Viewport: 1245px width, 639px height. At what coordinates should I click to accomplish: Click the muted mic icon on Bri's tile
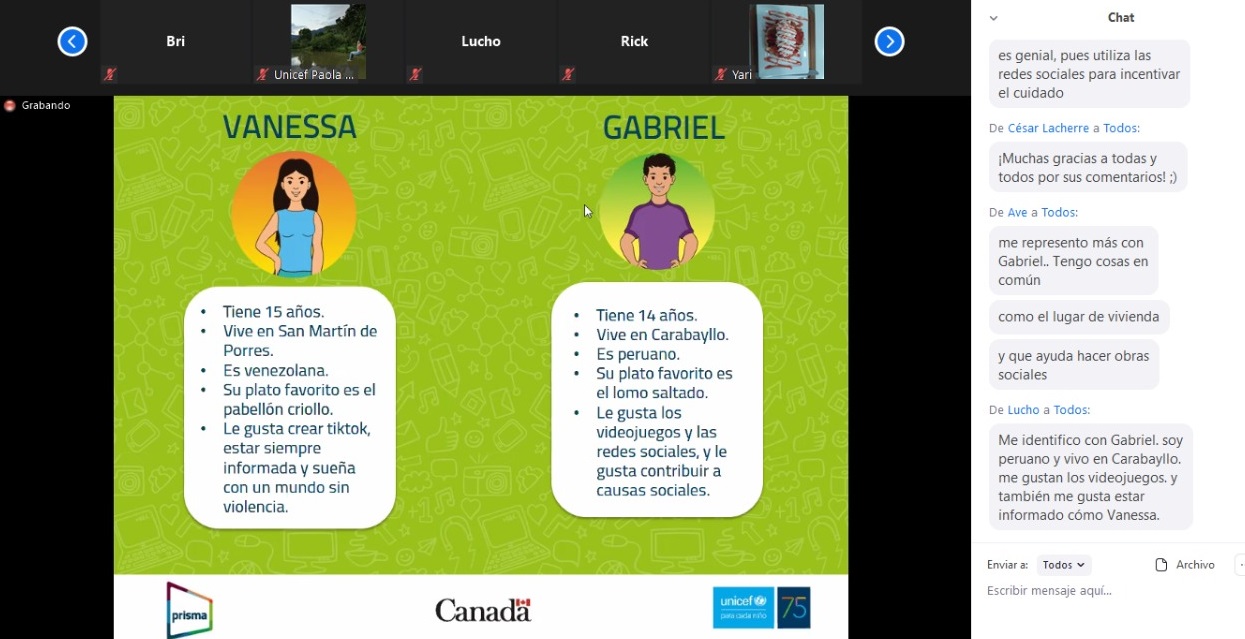pos(109,74)
